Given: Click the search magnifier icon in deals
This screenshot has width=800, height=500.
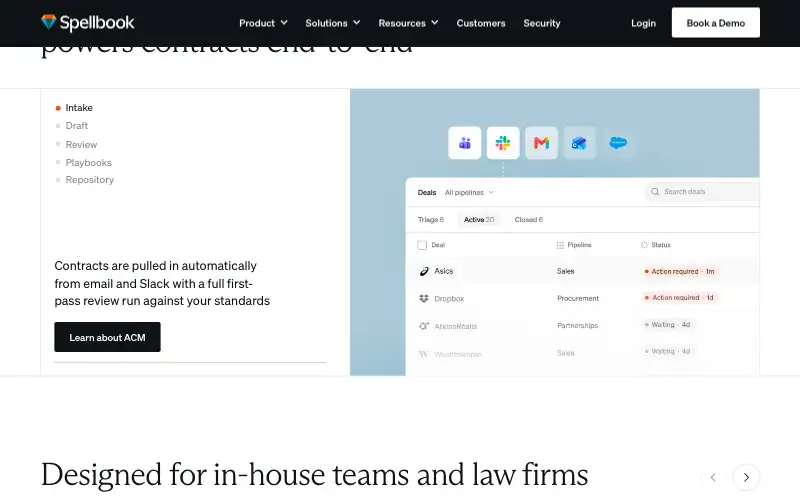Looking at the screenshot, I should 655,192.
